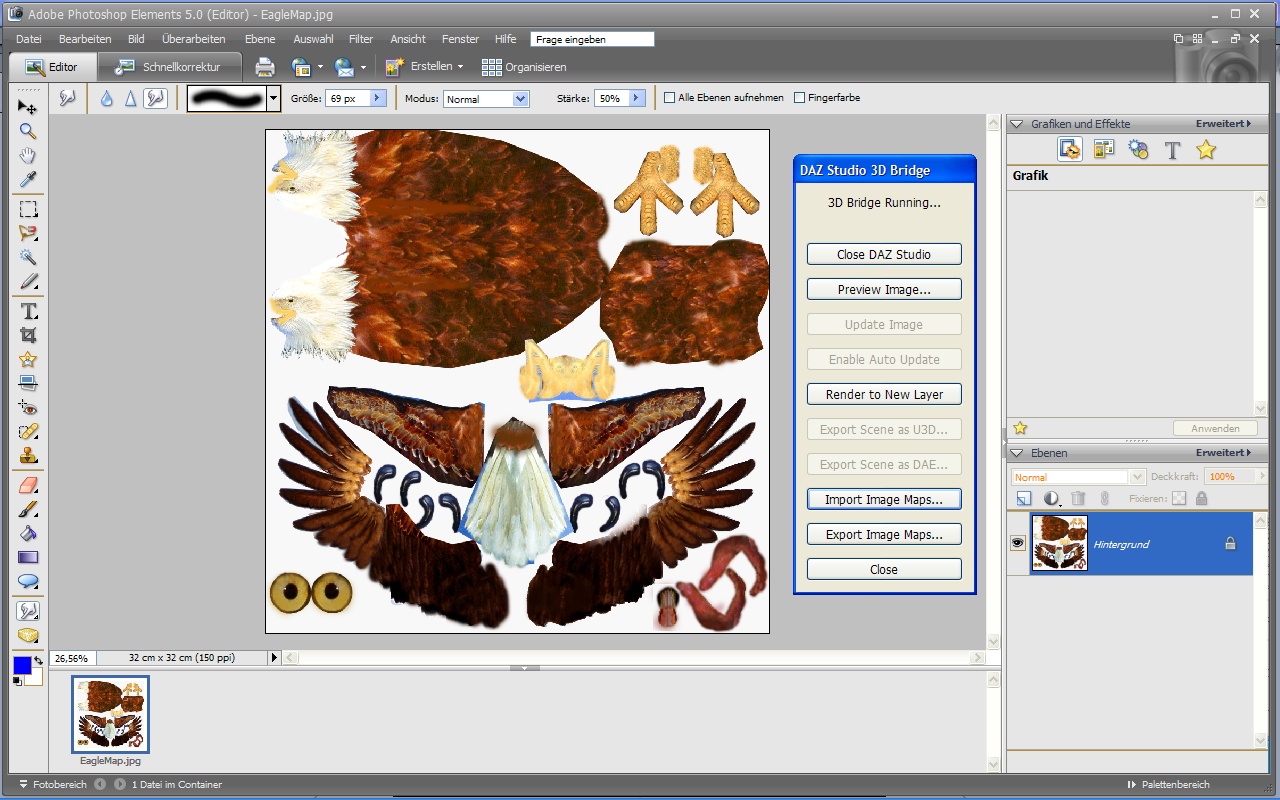
Task: Select the Hand tool
Action: [x=28, y=156]
